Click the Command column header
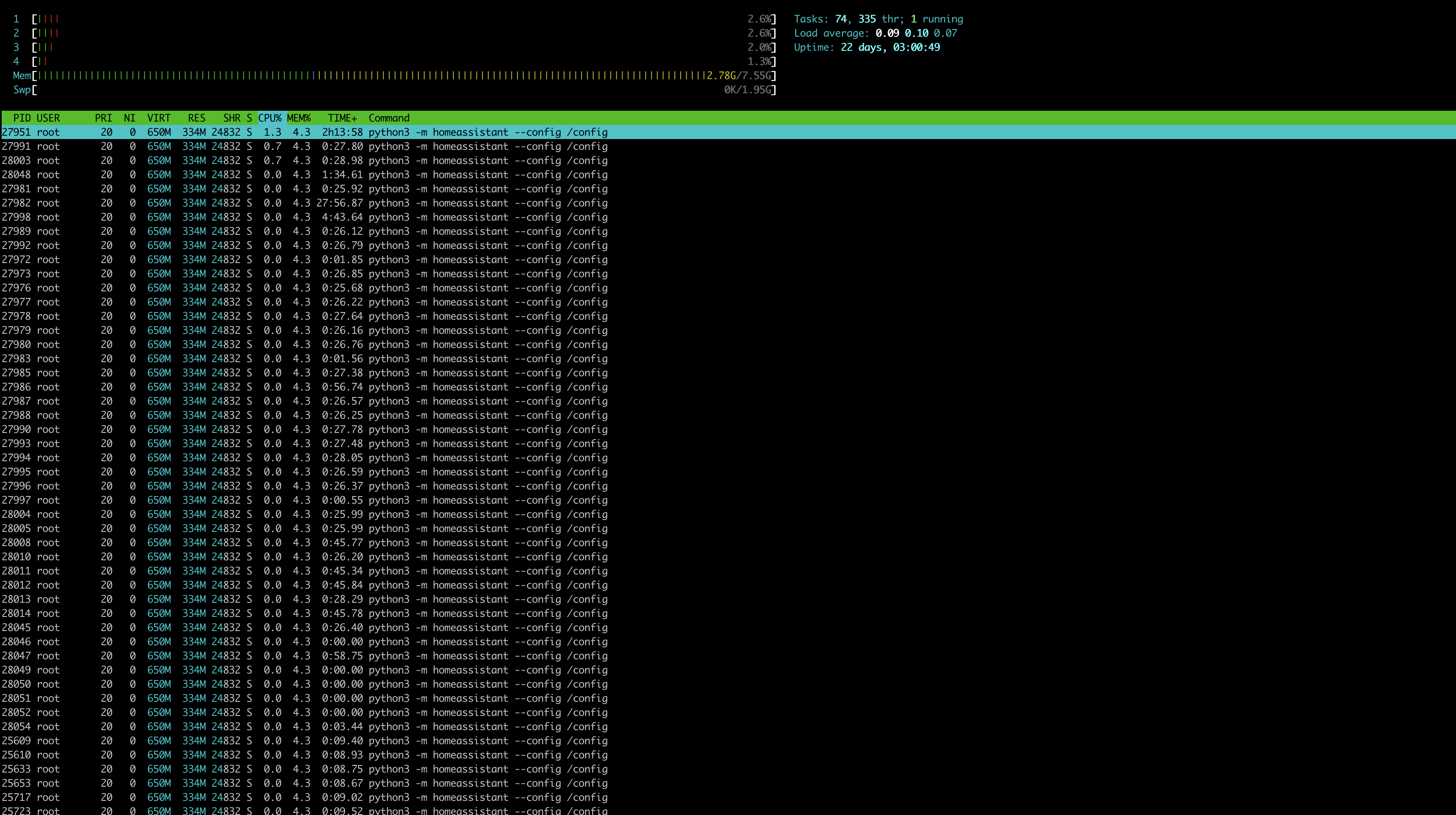This screenshot has height=815, width=1456. pos(389,118)
